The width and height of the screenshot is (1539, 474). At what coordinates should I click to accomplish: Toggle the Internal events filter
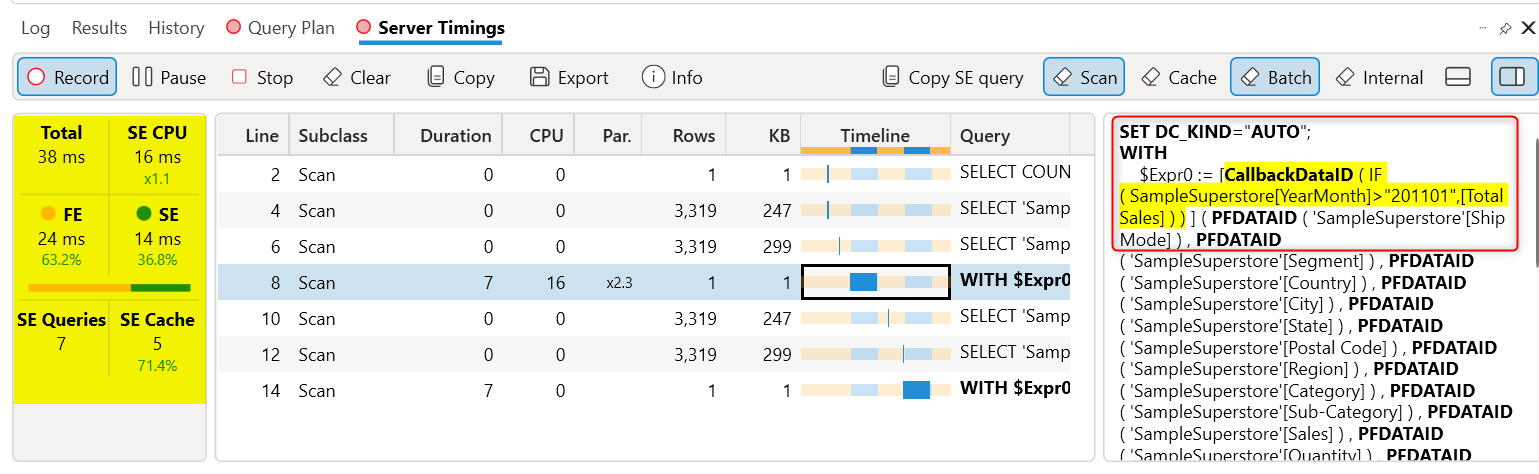[x=1379, y=77]
